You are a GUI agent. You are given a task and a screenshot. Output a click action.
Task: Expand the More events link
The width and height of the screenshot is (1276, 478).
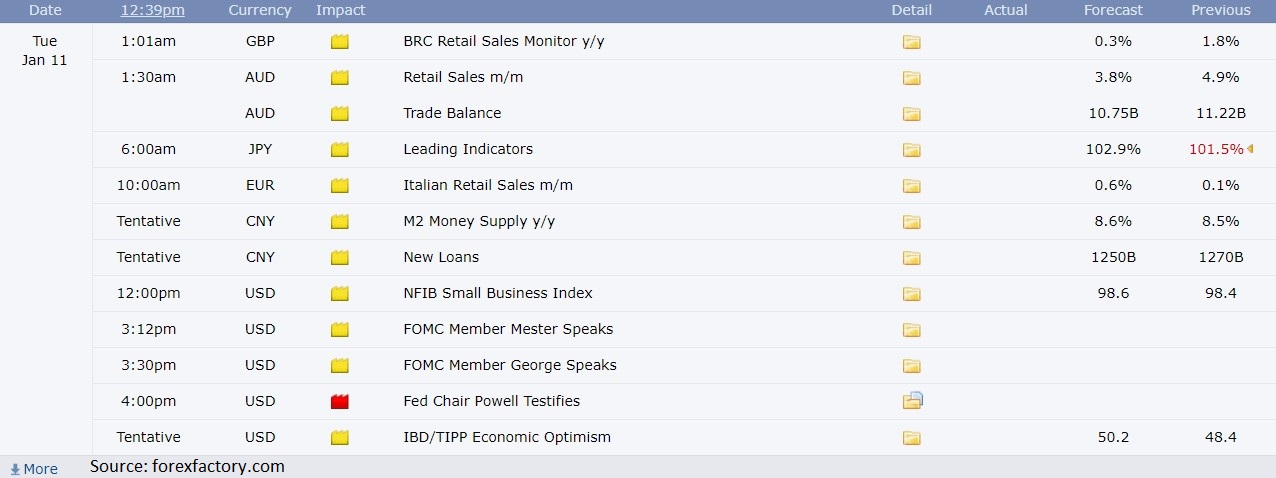click(34, 469)
